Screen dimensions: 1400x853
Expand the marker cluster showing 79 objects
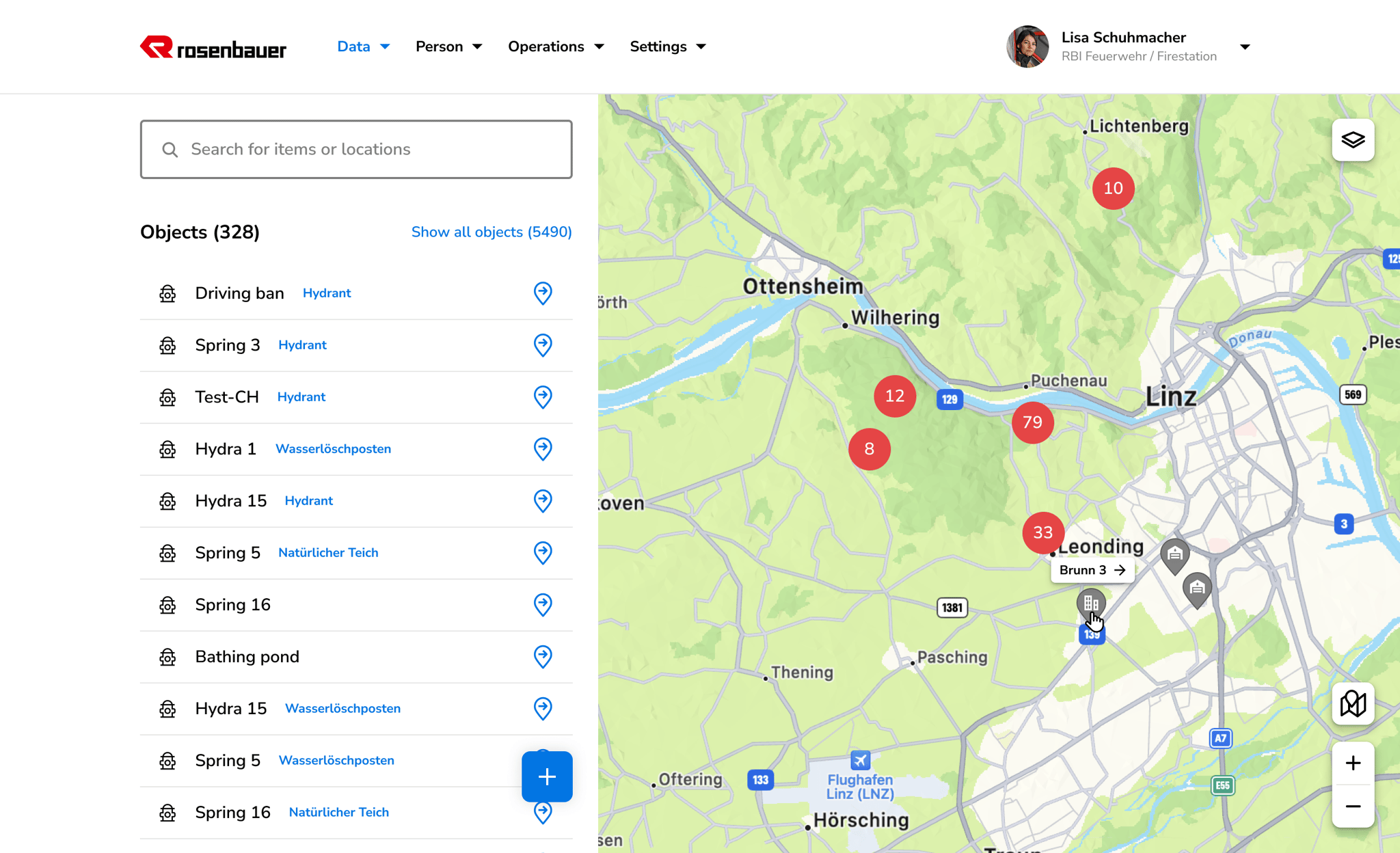[x=1033, y=422]
